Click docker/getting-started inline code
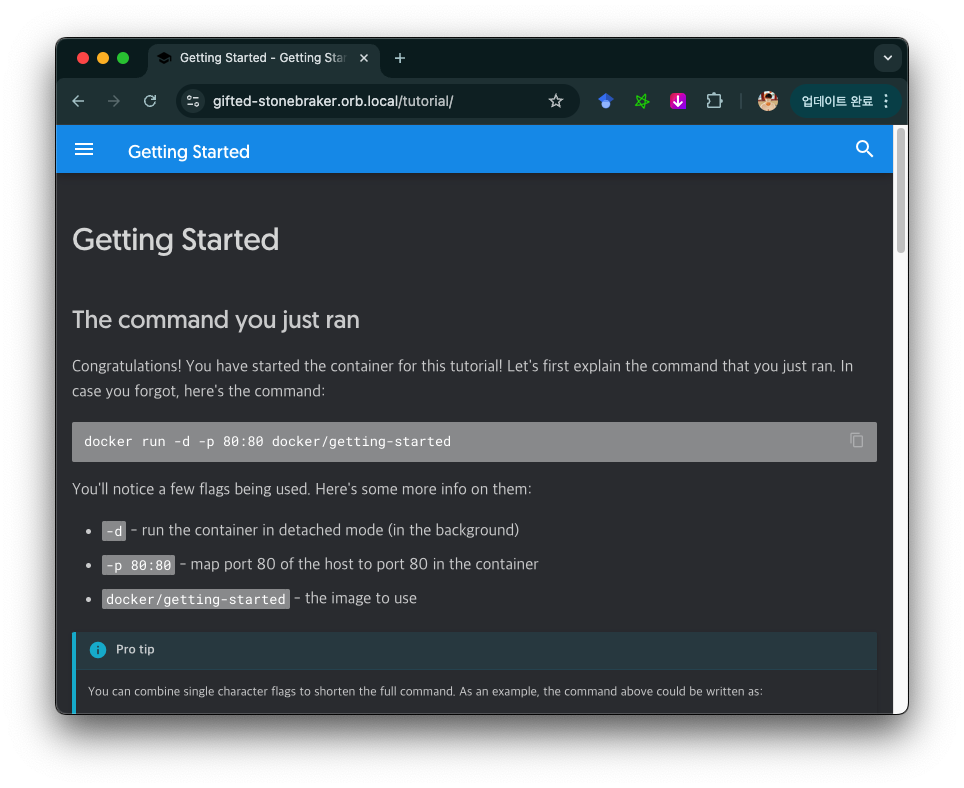 coord(196,599)
